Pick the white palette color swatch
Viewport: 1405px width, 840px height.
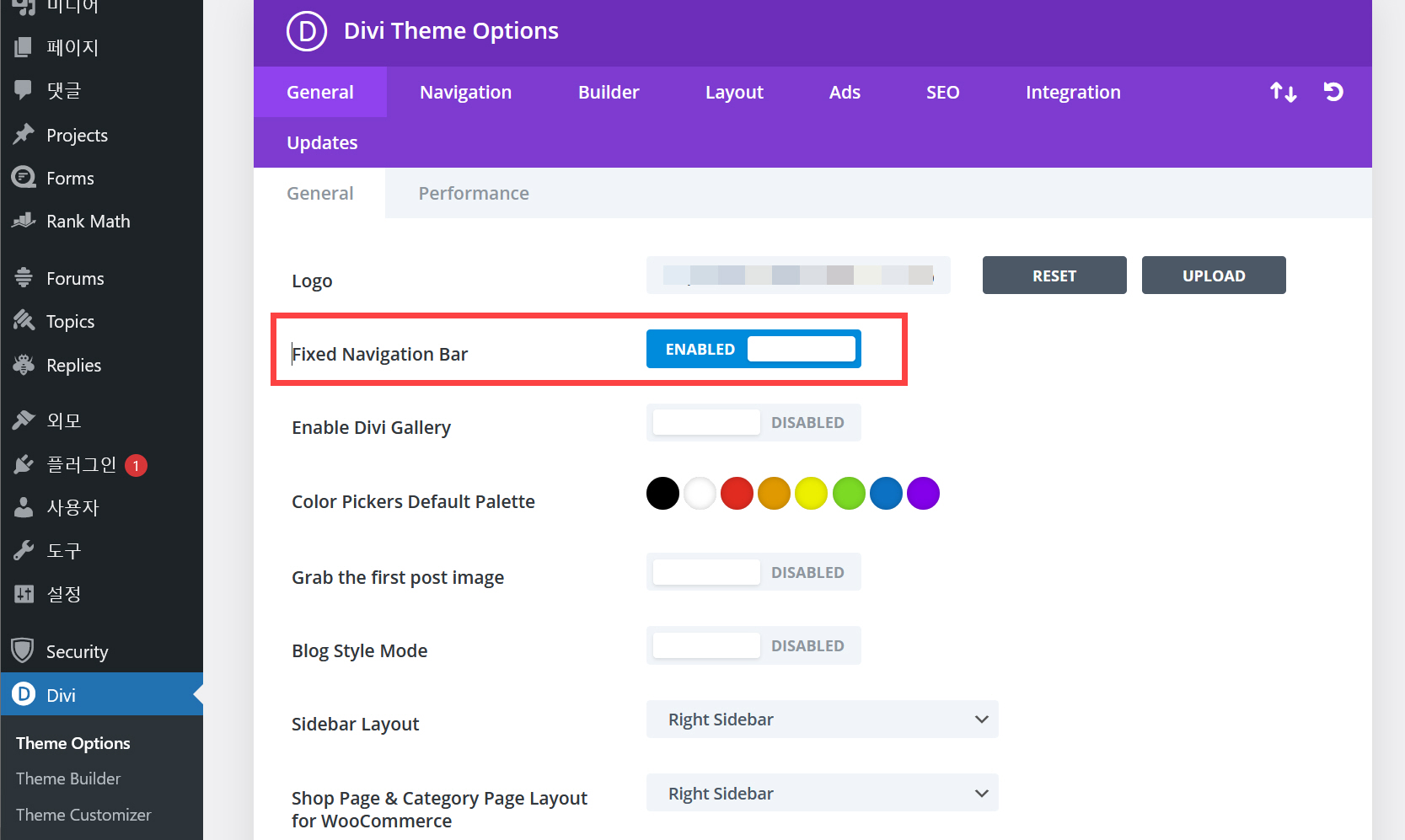click(x=700, y=493)
